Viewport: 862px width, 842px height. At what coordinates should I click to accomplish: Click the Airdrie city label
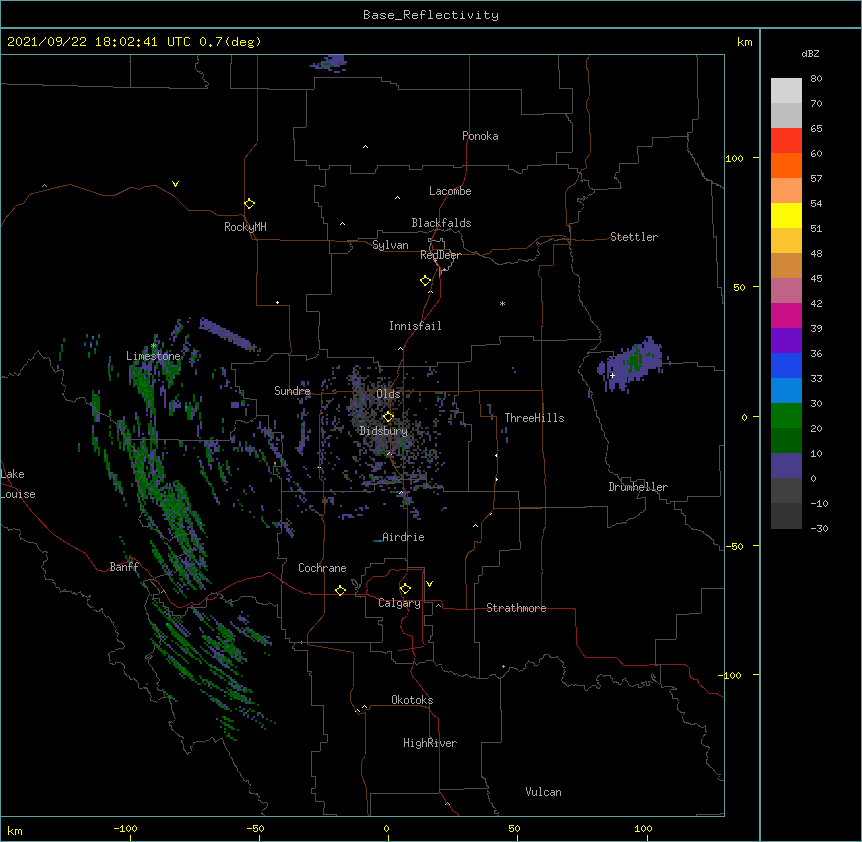point(403,537)
